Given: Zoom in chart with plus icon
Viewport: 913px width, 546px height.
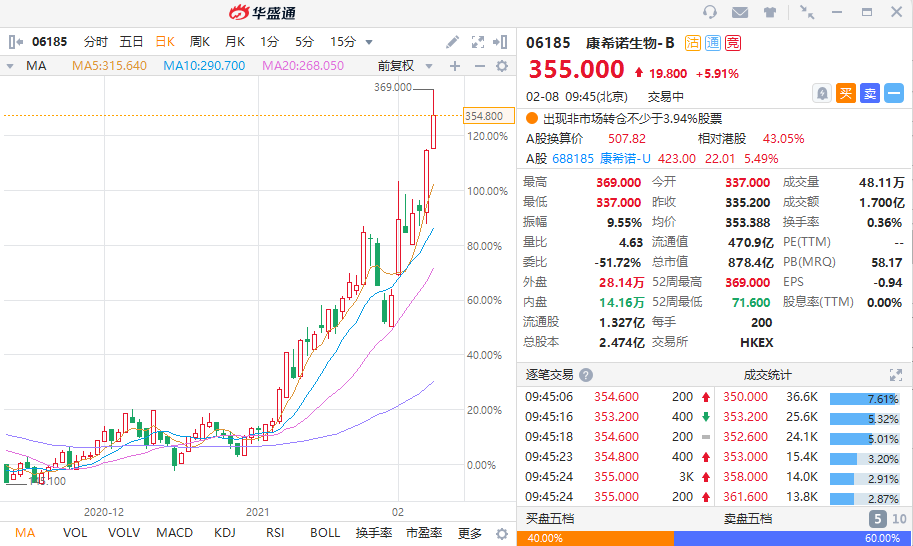Looking at the screenshot, I should click(455, 66).
